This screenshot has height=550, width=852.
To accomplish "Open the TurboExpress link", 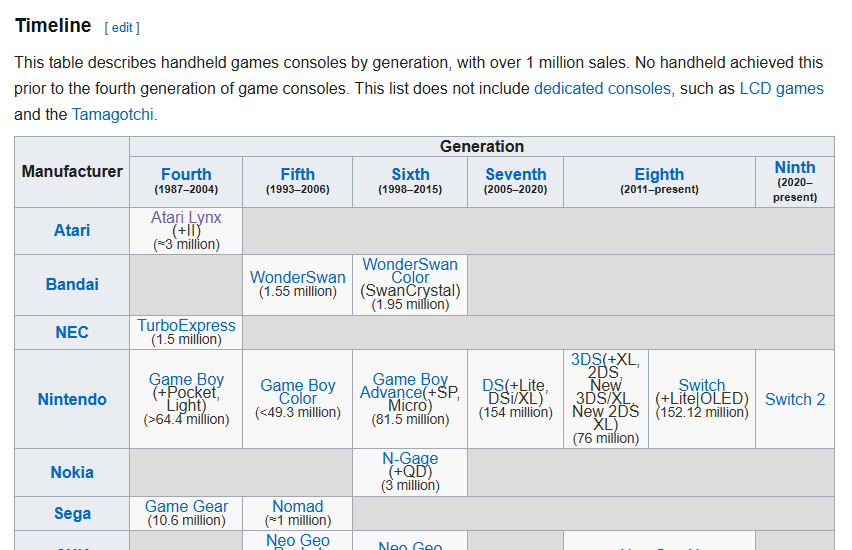I will point(186,325).
